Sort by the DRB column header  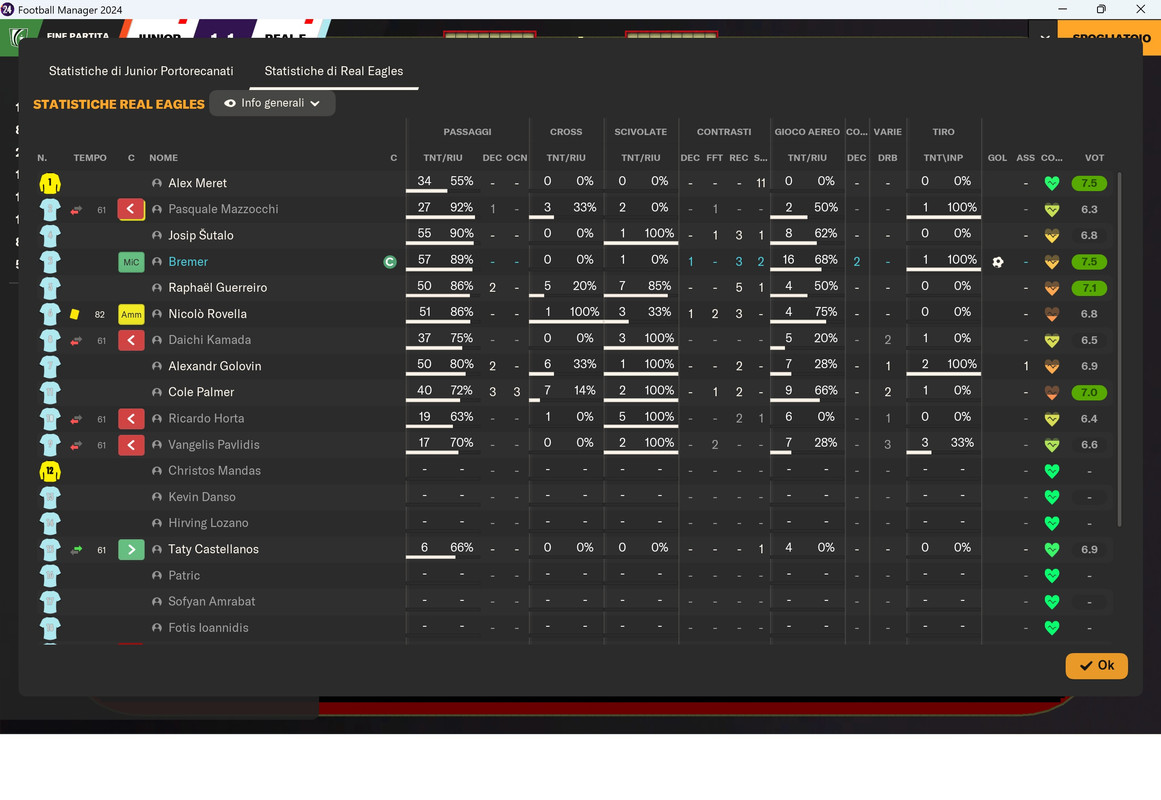click(x=887, y=158)
